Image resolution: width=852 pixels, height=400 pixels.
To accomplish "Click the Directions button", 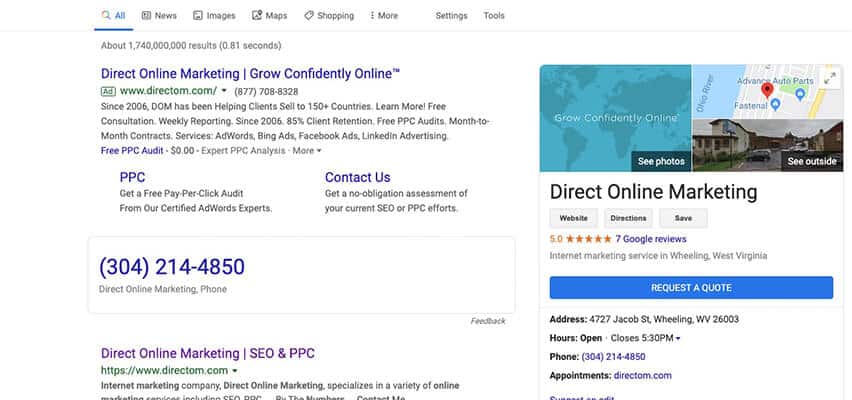I will tap(628, 218).
